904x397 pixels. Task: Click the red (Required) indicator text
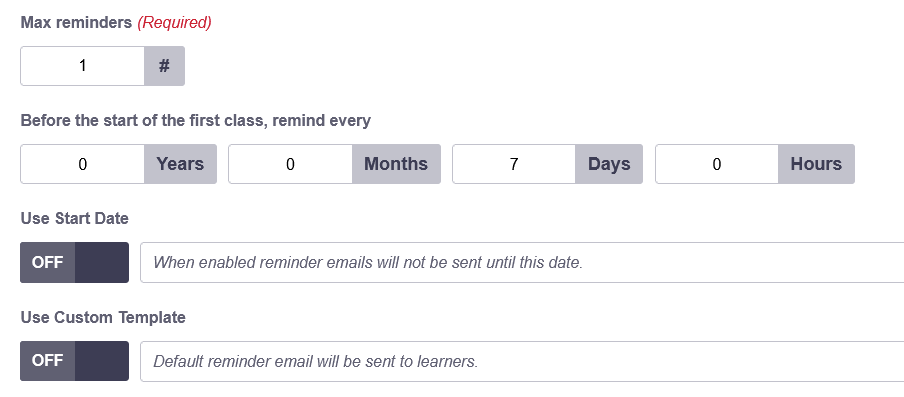[x=174, y=23]
